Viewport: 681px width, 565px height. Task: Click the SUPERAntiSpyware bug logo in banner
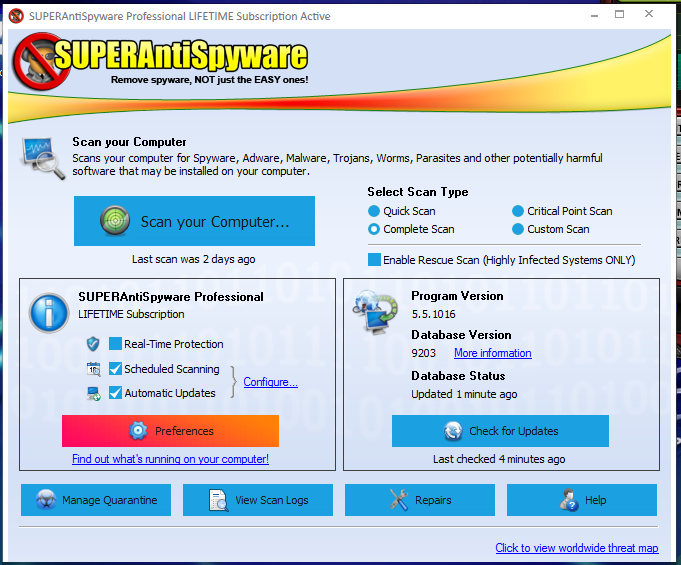point(40,61)
